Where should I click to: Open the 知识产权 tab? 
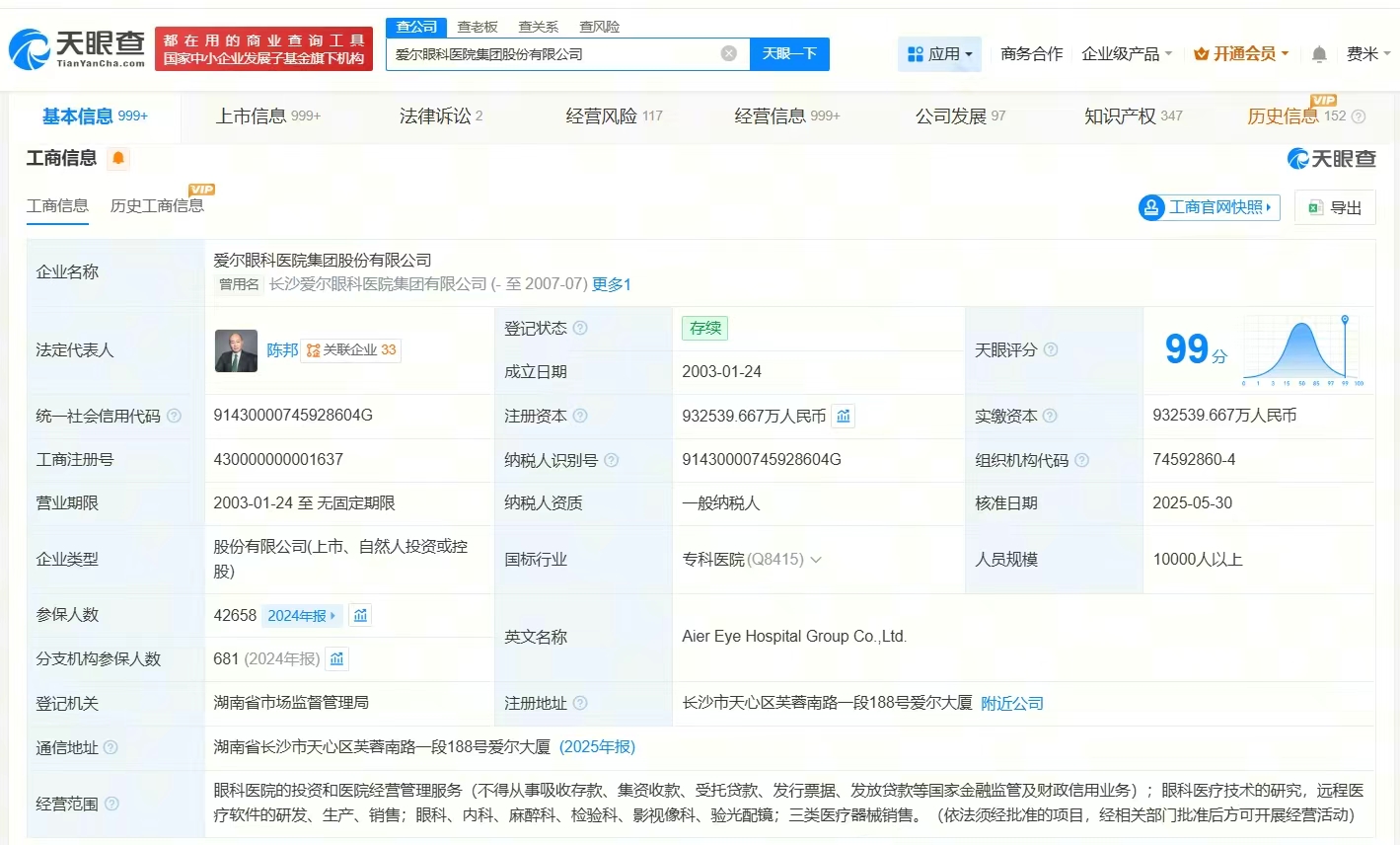(x=1133, y=116)
